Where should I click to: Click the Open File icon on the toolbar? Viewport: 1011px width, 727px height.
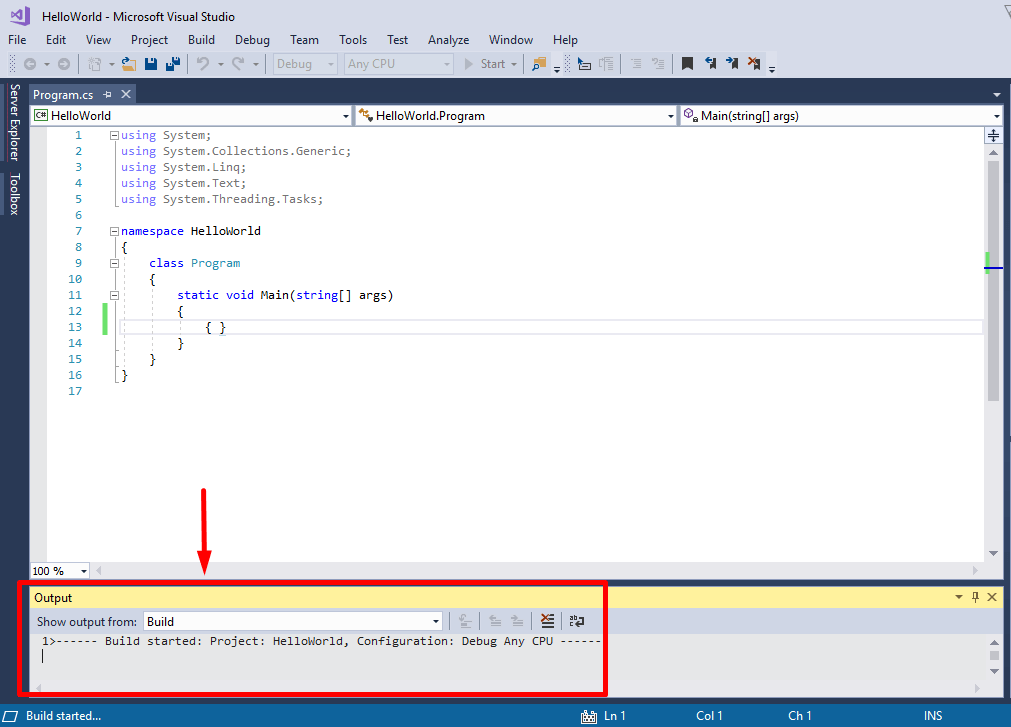click(128, 63)
